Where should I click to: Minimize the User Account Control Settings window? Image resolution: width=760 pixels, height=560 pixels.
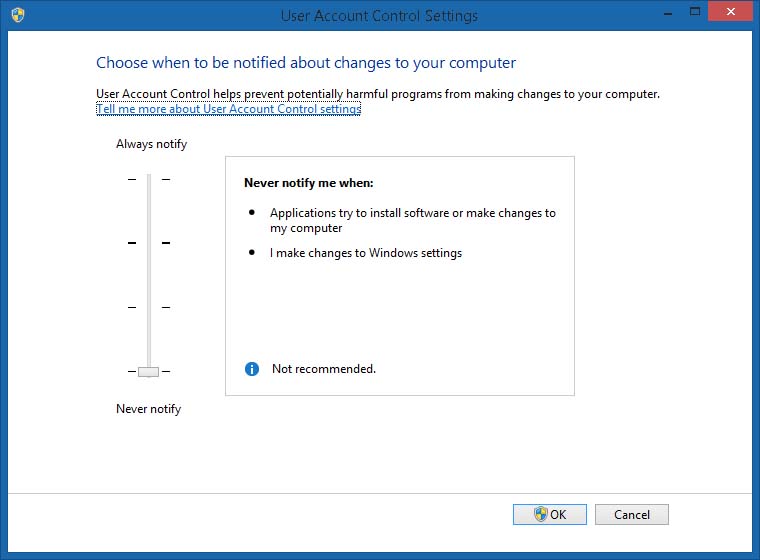[668, 12]
